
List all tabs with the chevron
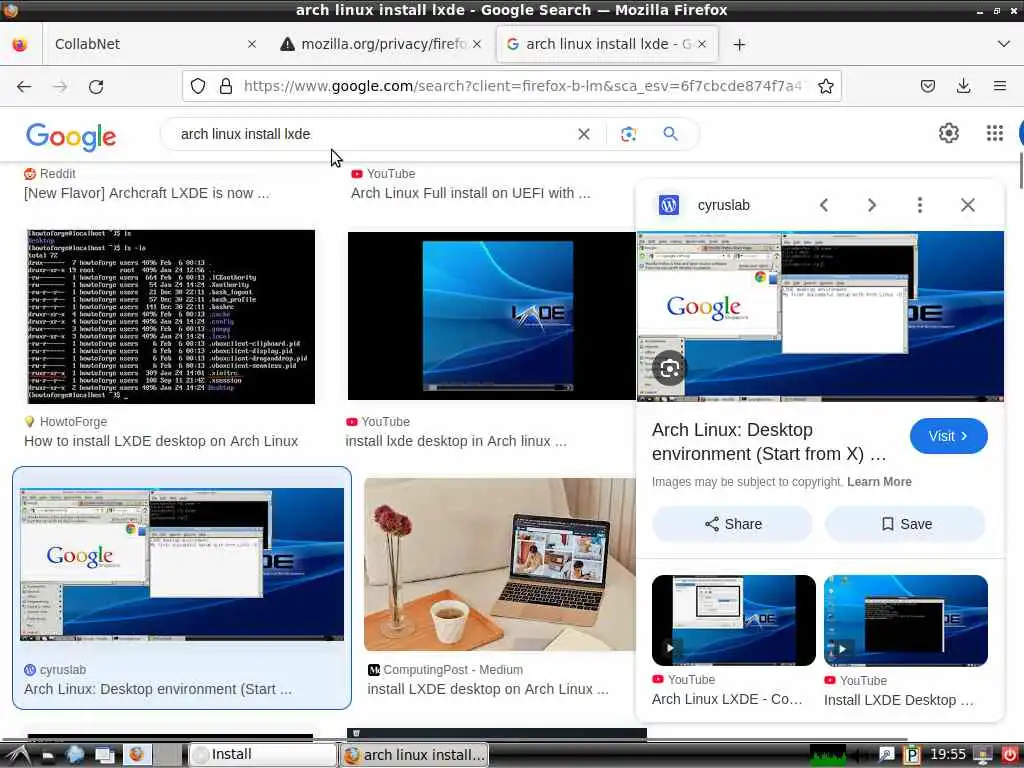click(x=1004, y=44)
